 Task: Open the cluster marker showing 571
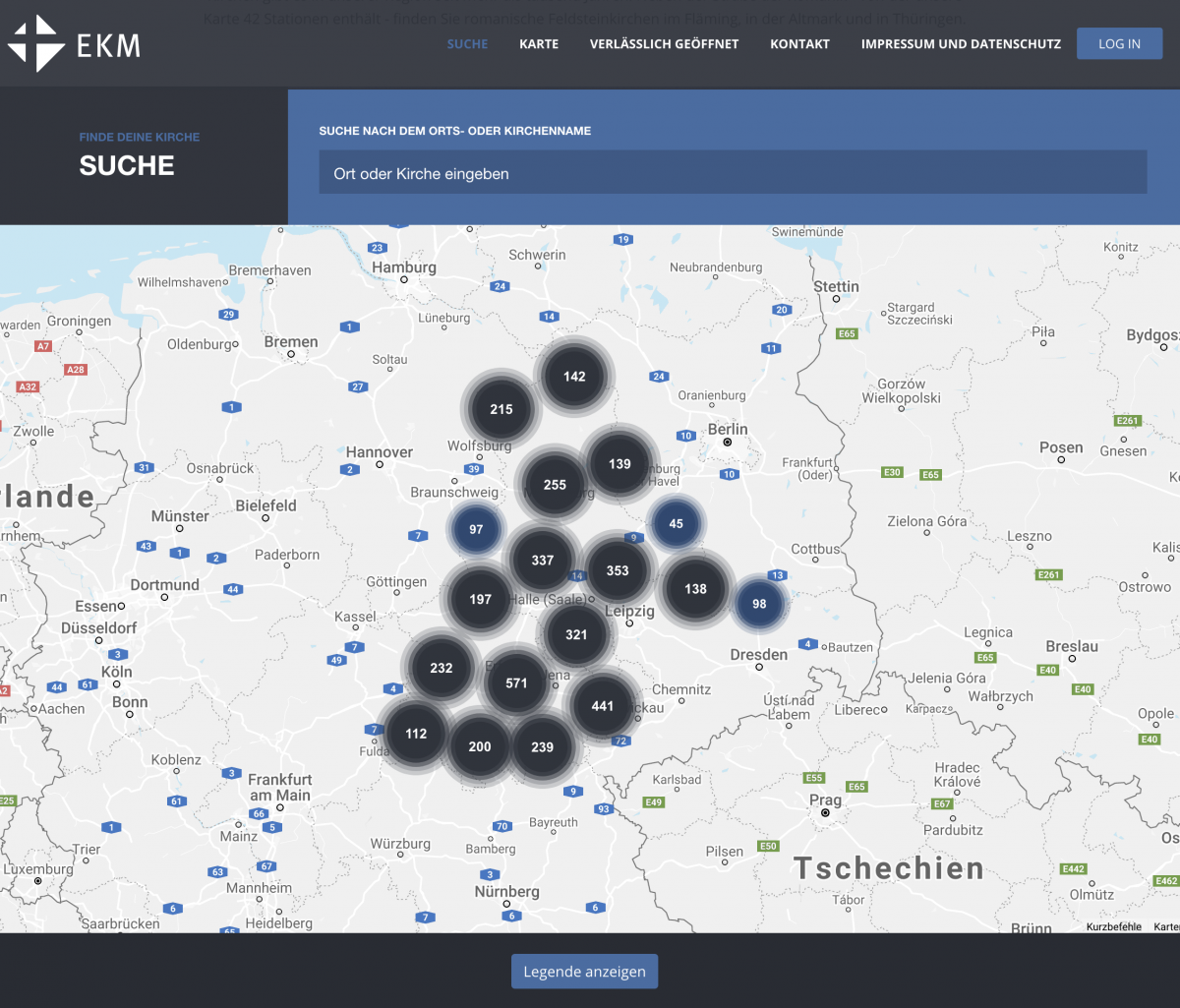tap(516, 682)
